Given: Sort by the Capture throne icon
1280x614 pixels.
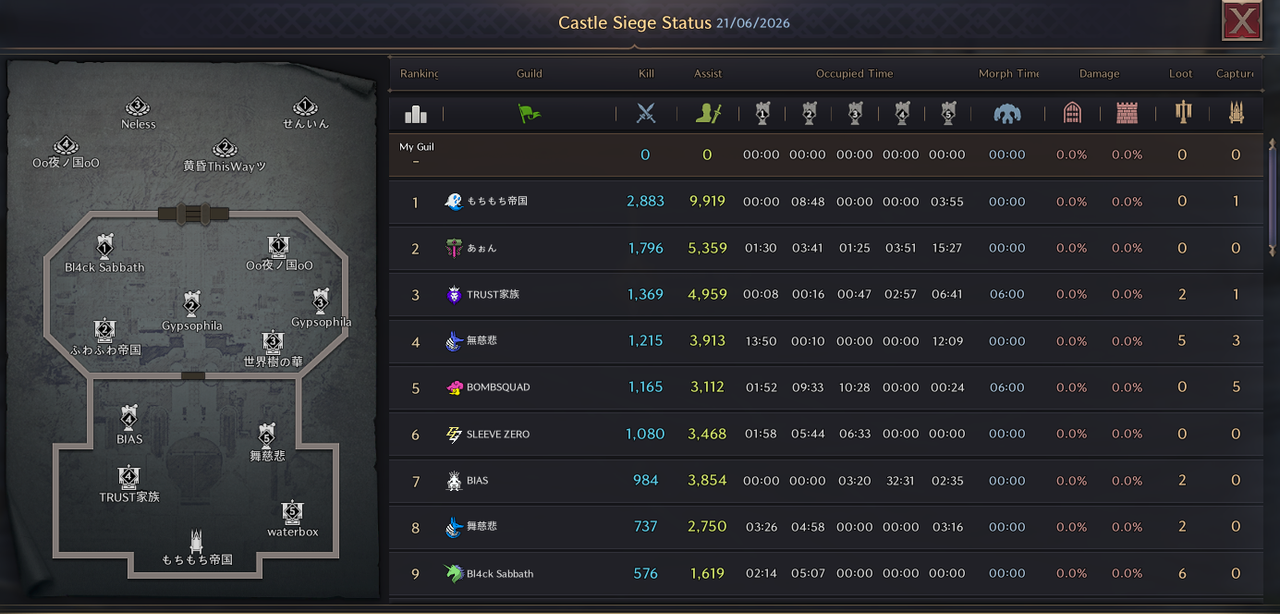Looking at the screenshot, I should [x=1236, y=114].
